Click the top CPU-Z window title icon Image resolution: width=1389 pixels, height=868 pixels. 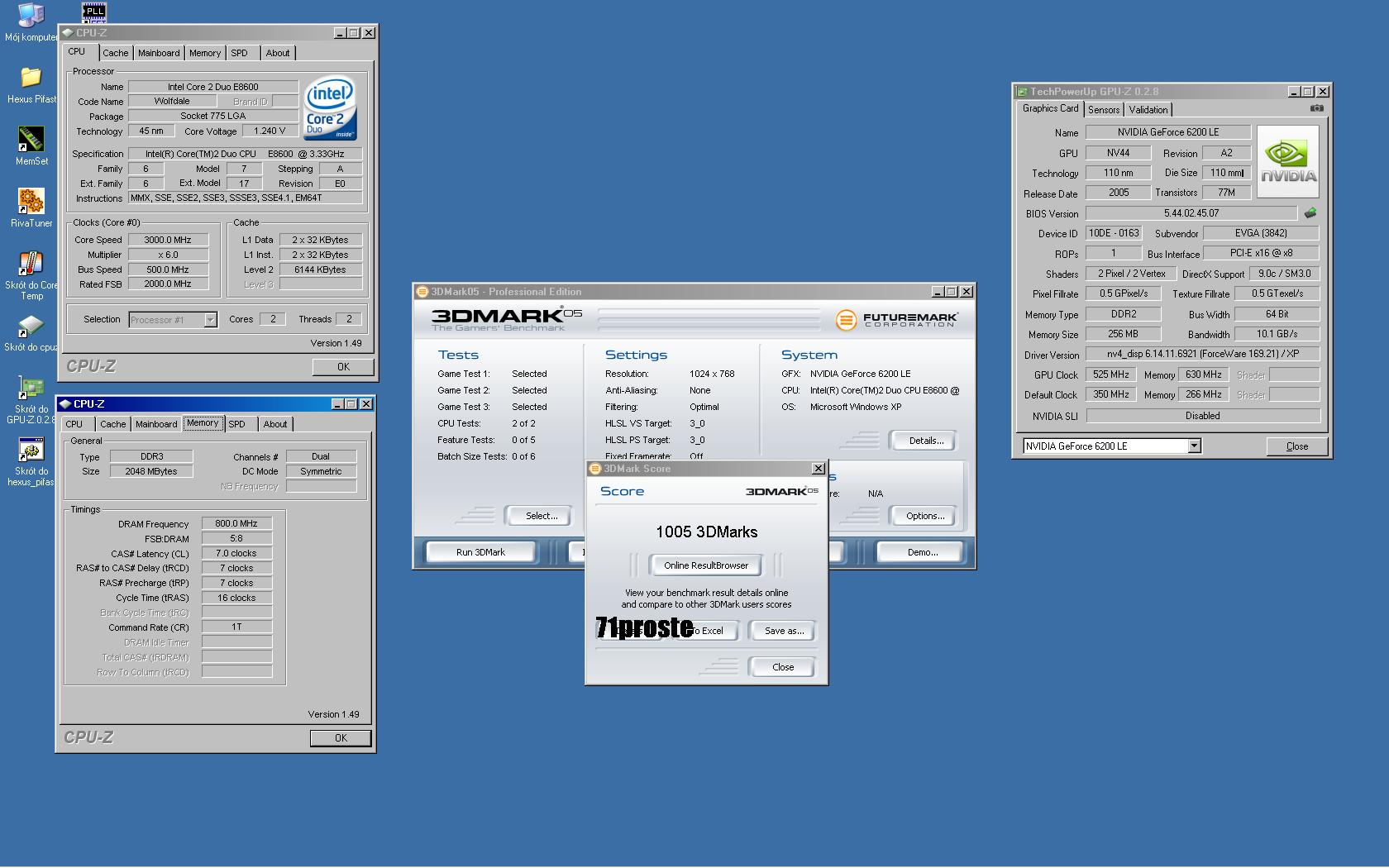(67, 33)
